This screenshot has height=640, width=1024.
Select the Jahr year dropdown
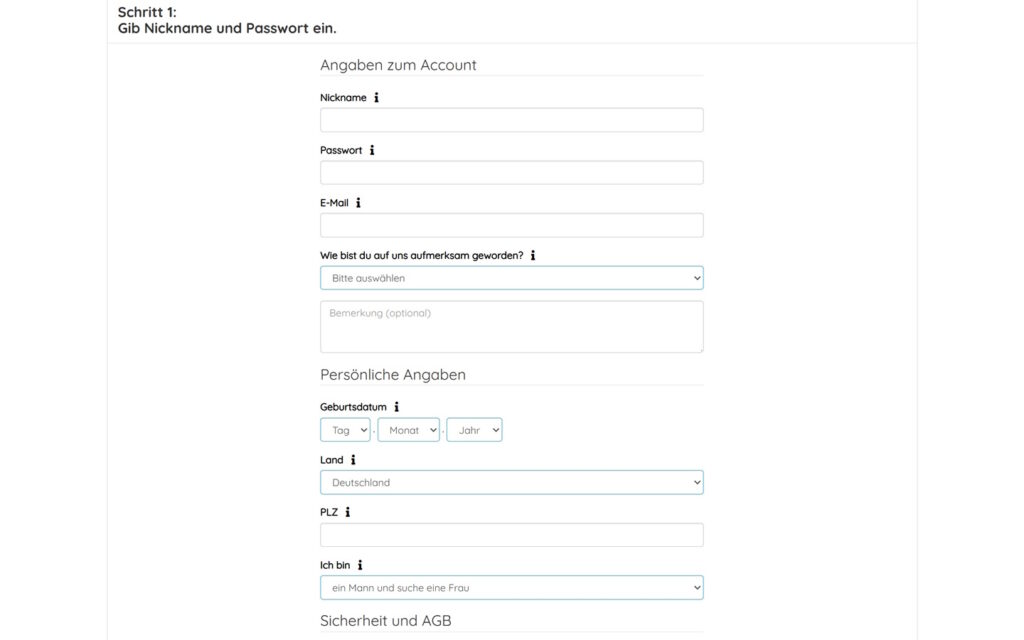[x=474, y=430]
